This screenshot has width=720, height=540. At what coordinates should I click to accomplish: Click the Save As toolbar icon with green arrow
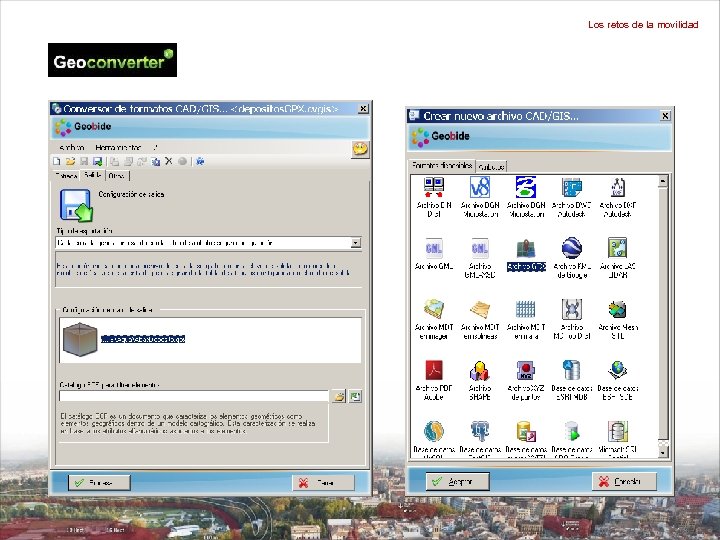point(97,161)
